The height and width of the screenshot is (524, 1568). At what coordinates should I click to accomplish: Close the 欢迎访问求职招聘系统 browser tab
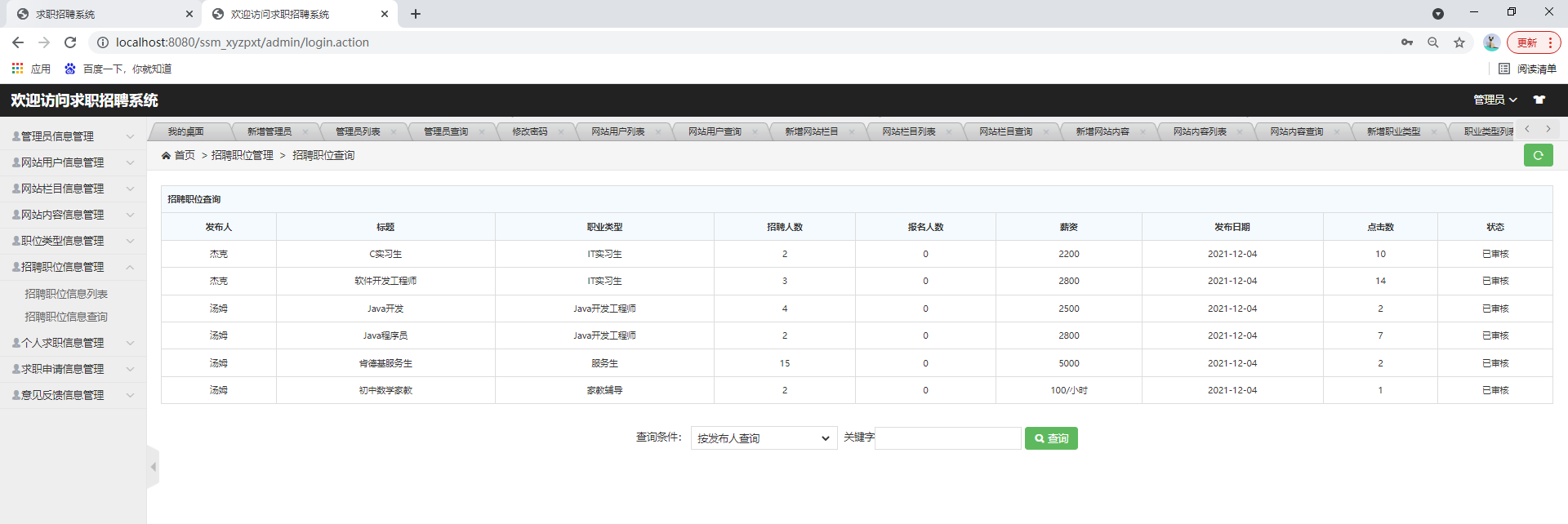pos(385,14)
